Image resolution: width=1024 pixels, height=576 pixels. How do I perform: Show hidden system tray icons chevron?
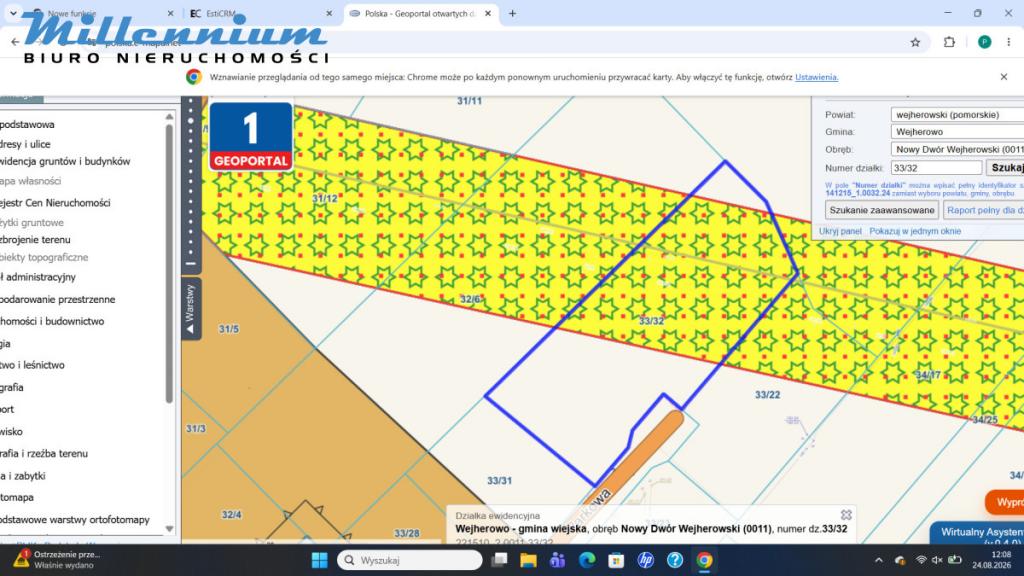(879, 560)
